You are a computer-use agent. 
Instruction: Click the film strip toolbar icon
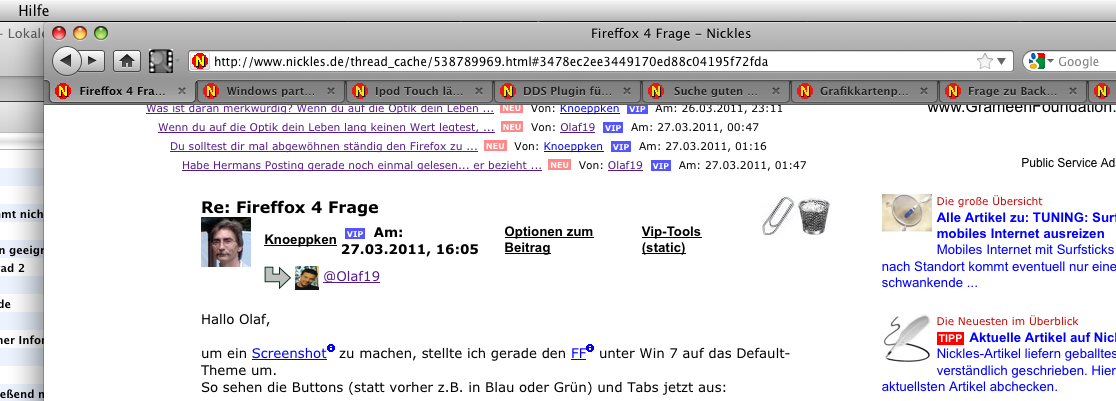point(162,61)
